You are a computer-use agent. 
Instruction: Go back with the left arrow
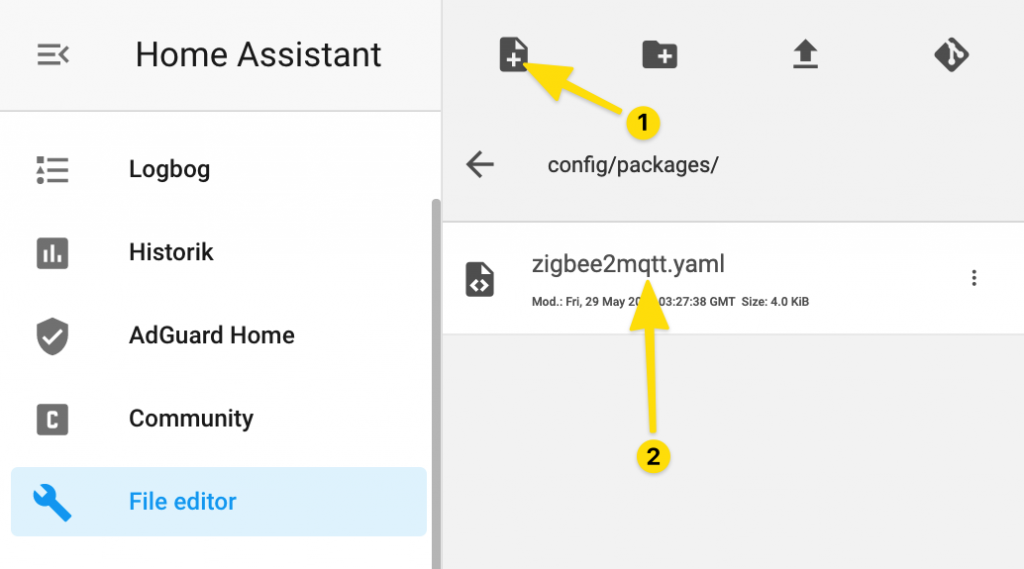point(480,164)
